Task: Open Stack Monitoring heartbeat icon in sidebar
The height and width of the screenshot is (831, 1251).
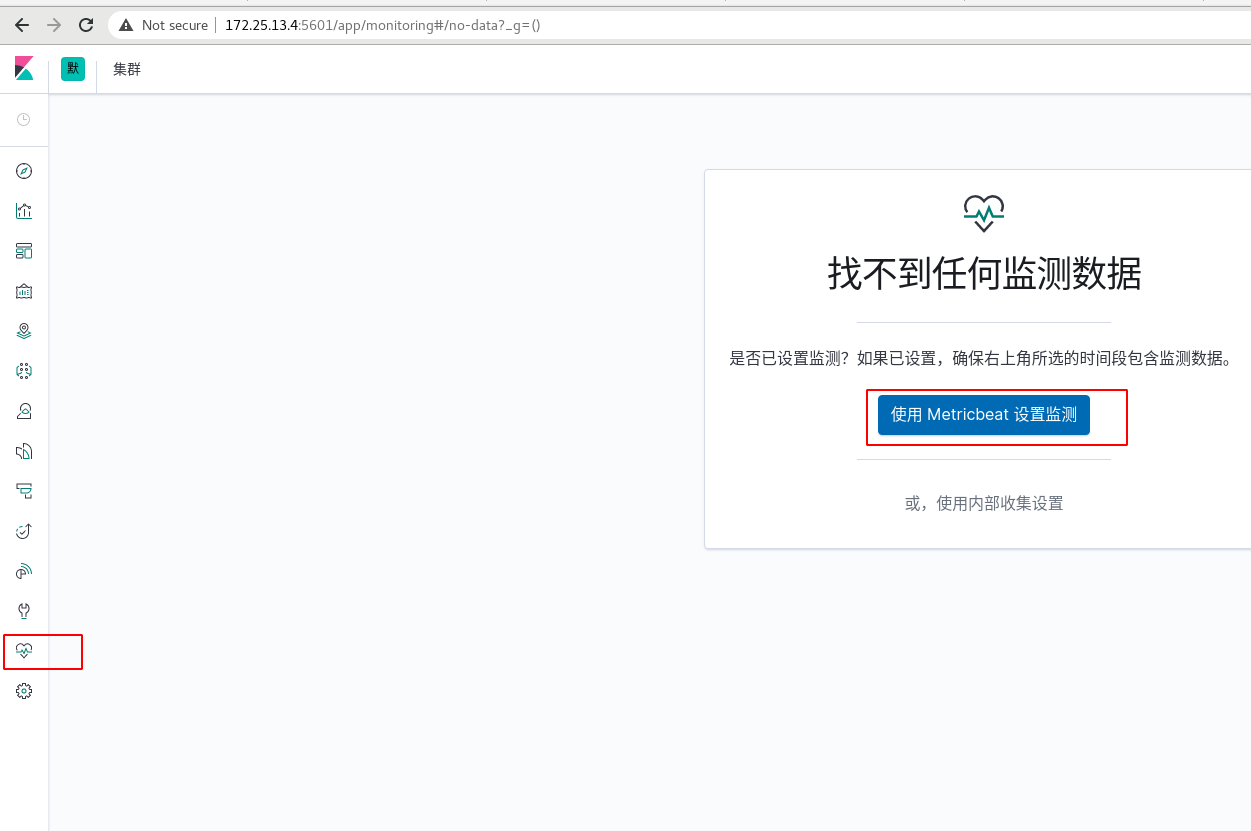Action: [24, 651]
